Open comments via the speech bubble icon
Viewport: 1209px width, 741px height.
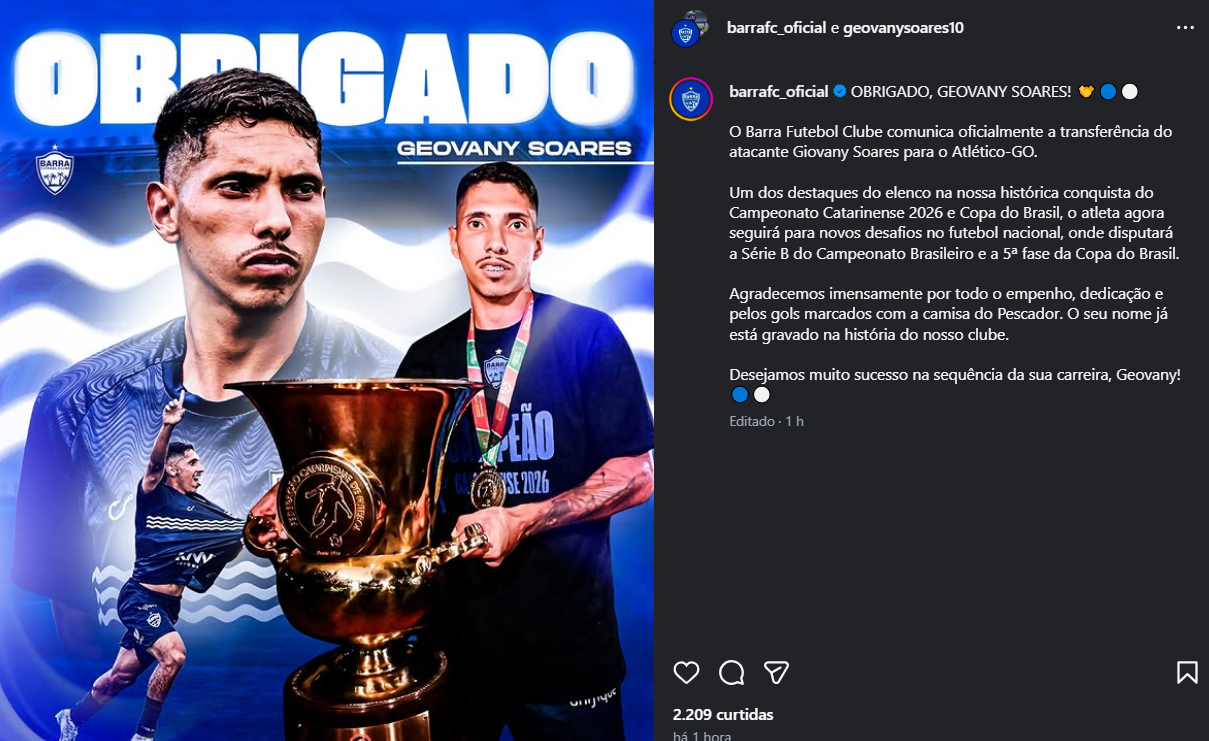pos(731,673)
